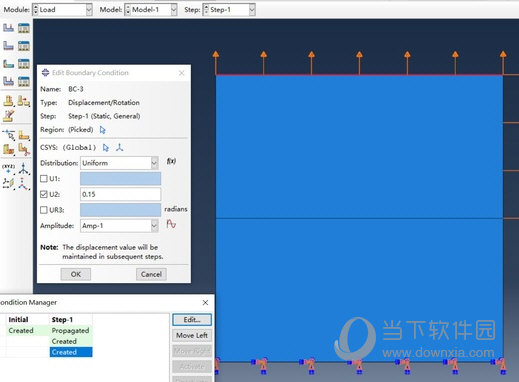This screenshot has height=382, width=519.
Task: Click the Activate button
Action: [192, 367]
